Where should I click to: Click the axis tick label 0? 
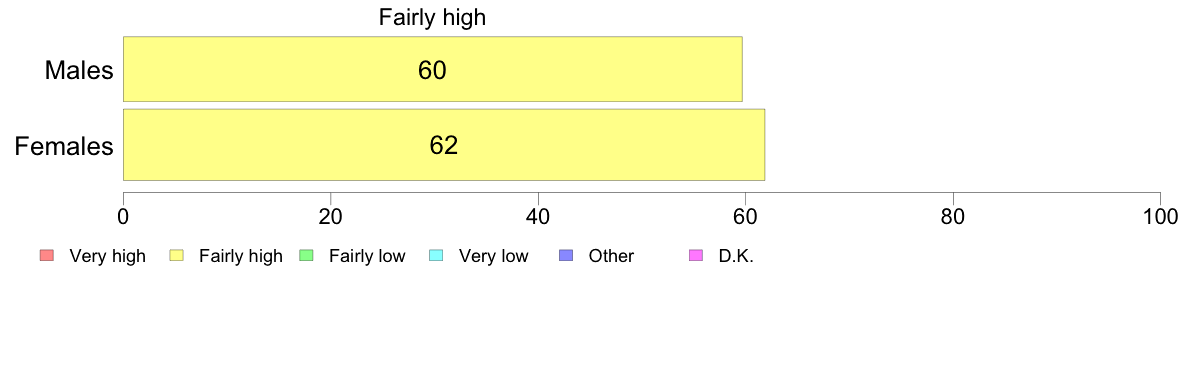pyautogui.click(x=123, y=216)
